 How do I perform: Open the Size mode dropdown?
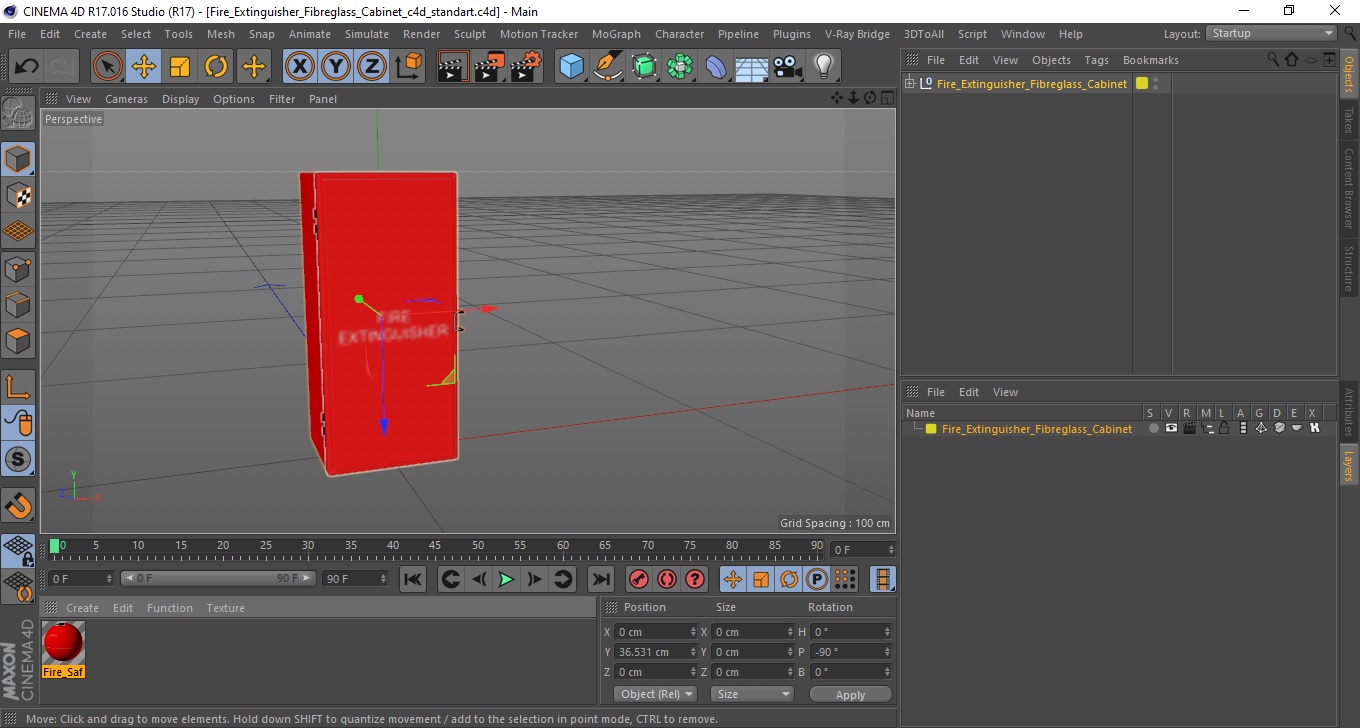[752, 694]
